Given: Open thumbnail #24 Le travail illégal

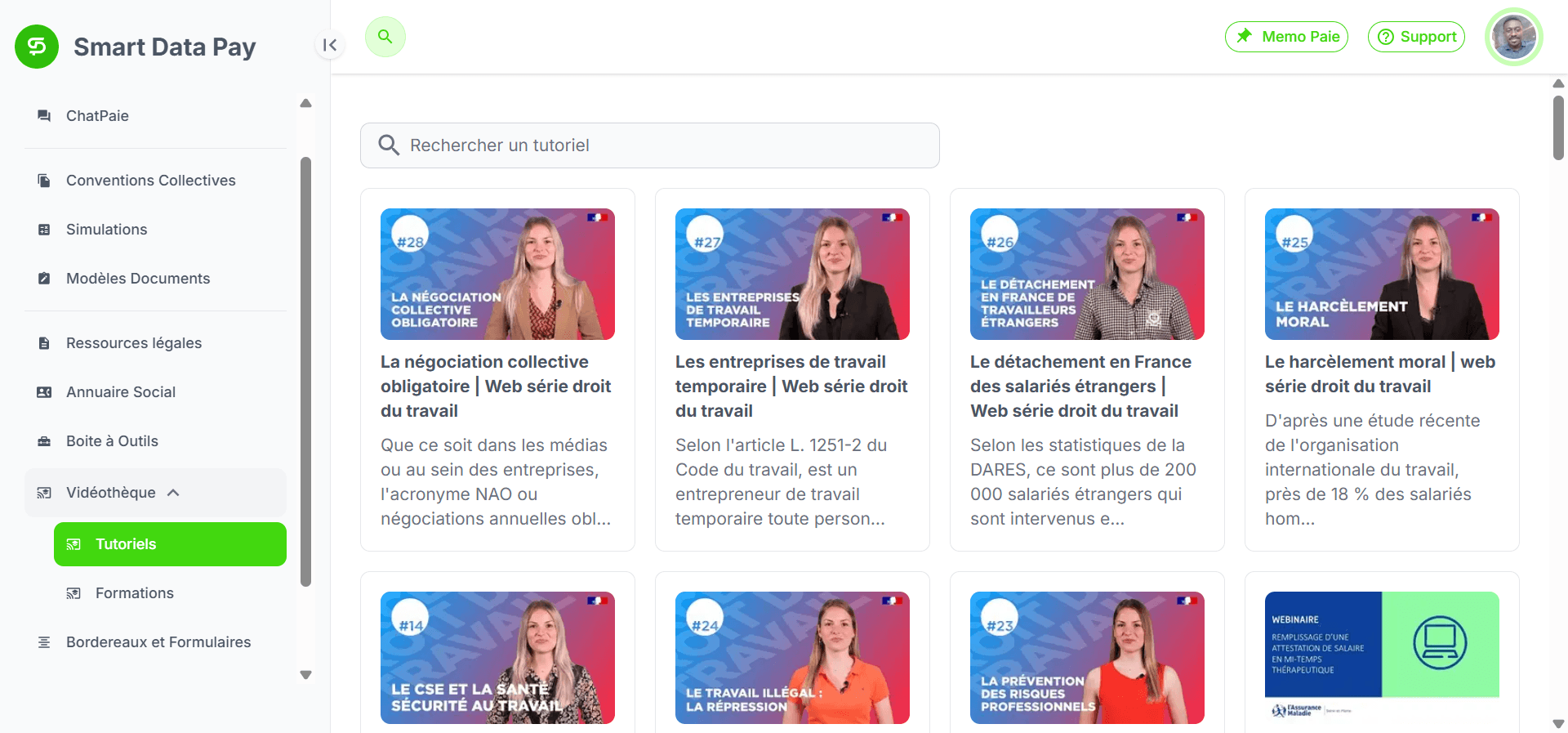Looking at the screenshot, I should tap(792, 658).
